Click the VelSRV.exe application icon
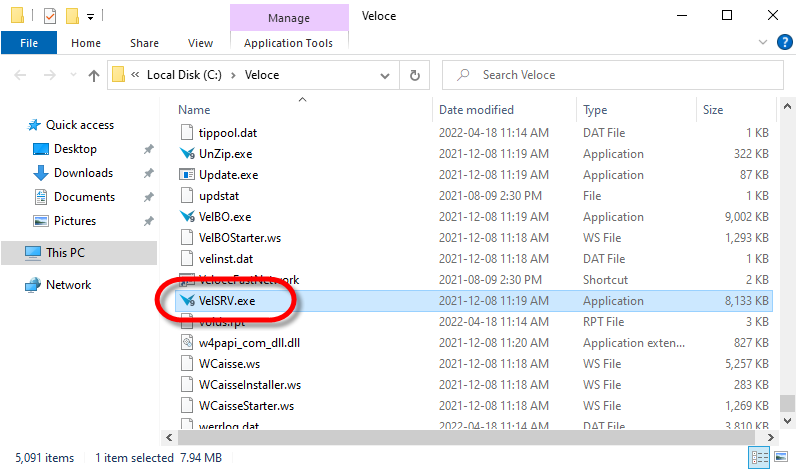The width and height of the screenshot is (797, 470). [x=186, y=301]
